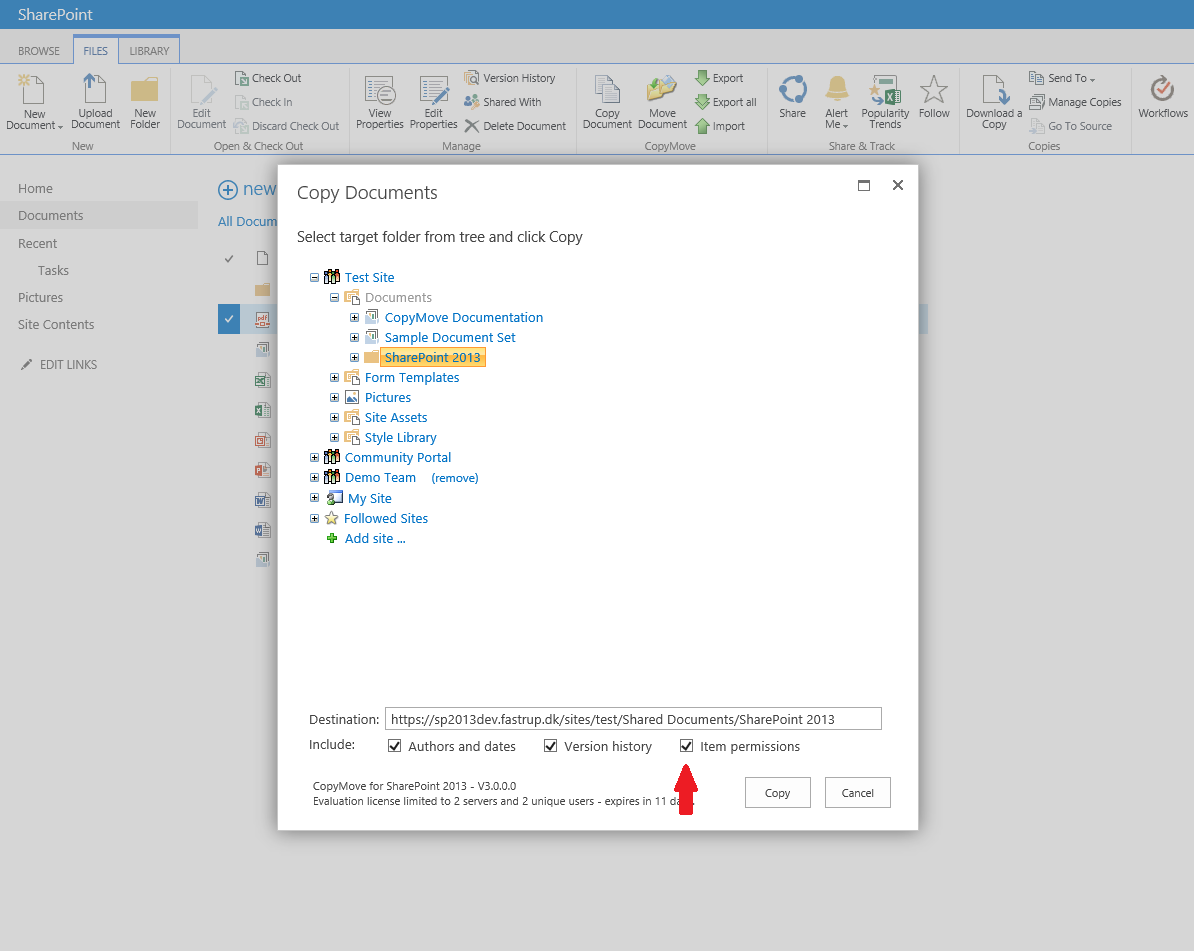Expand the CopyMove Documentation node
The height and width of the screenshot is (951, 1194).
[354, 318]
